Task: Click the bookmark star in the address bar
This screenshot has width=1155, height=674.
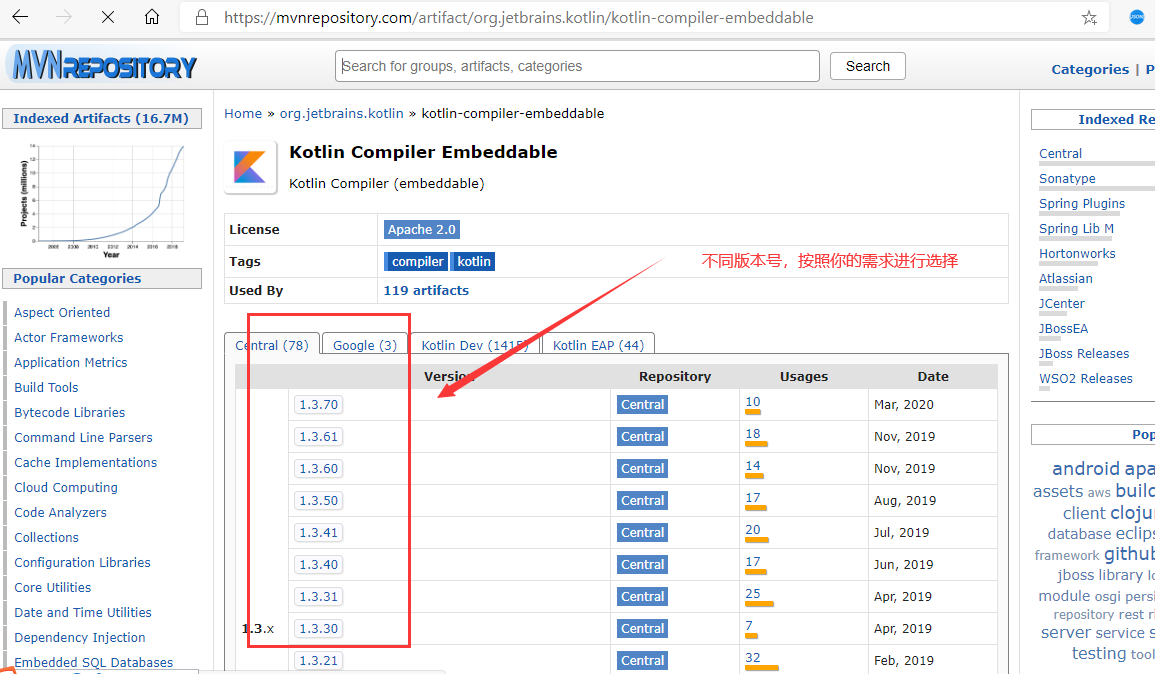Action: [x=1089, y=17]
